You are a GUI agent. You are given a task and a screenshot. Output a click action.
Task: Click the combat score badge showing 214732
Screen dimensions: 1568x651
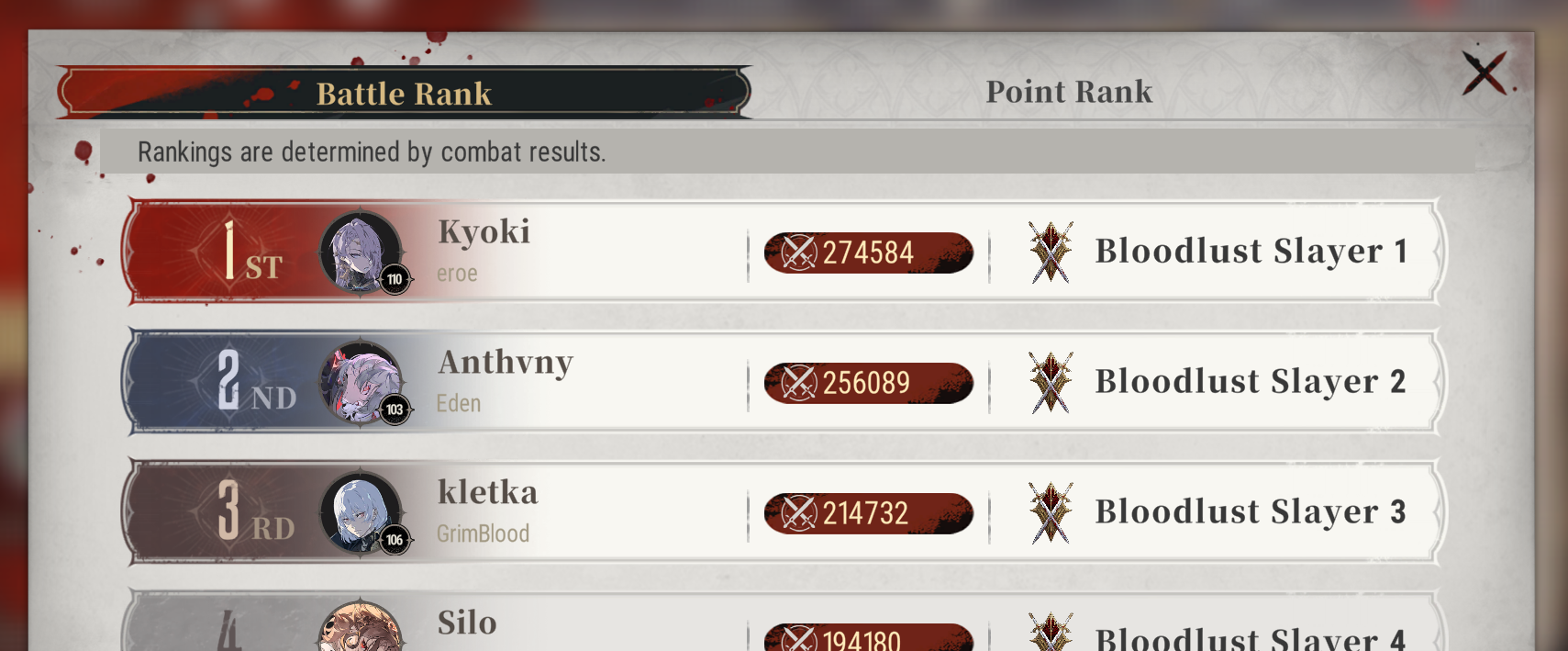click(x=868, y=513)
